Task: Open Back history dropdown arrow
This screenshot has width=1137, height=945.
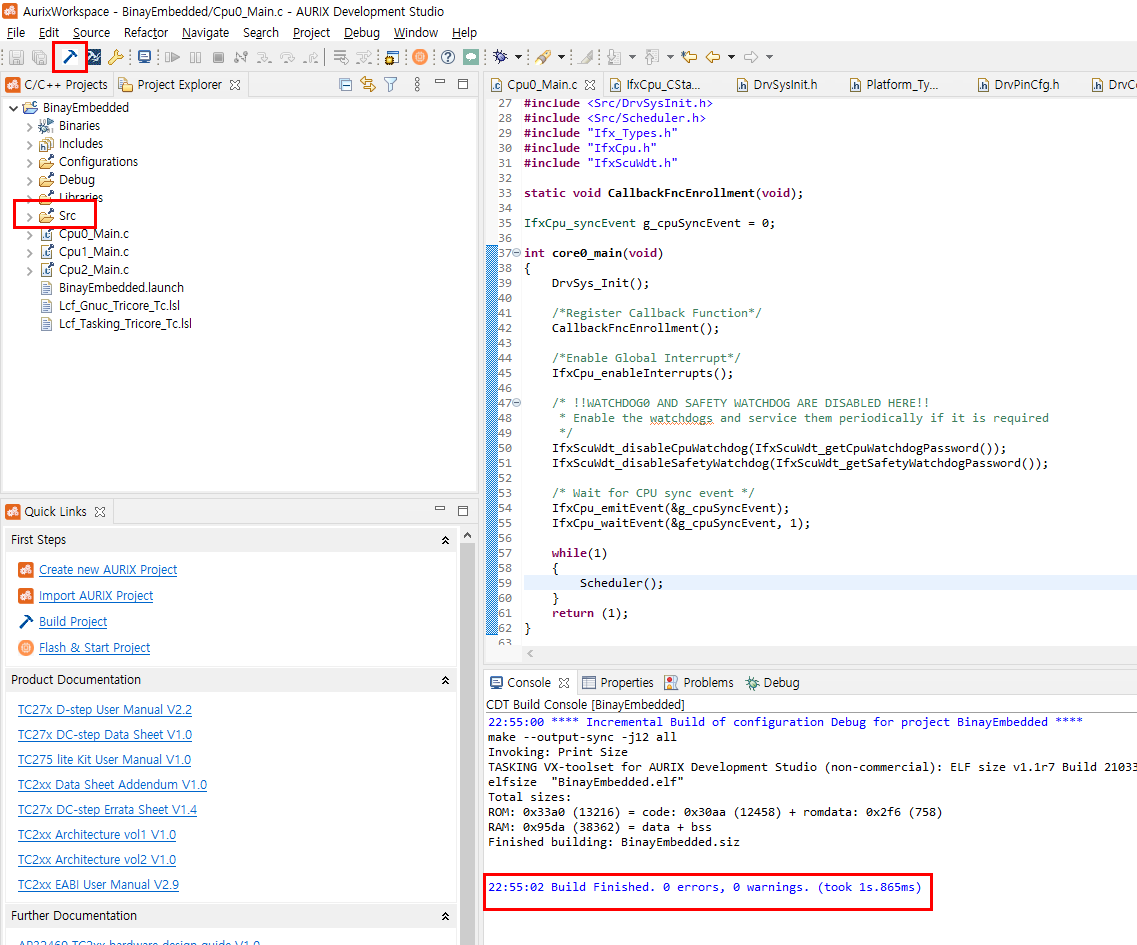Action: coord(731,57)
